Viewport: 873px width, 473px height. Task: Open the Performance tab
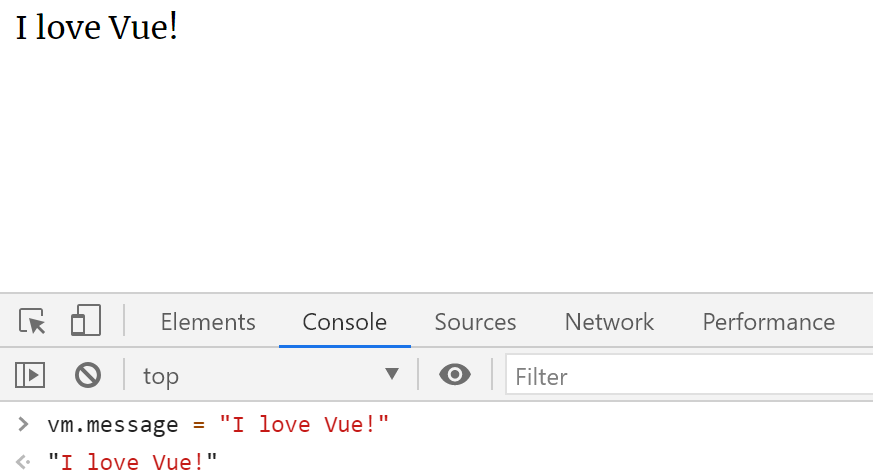pos(769,322)
